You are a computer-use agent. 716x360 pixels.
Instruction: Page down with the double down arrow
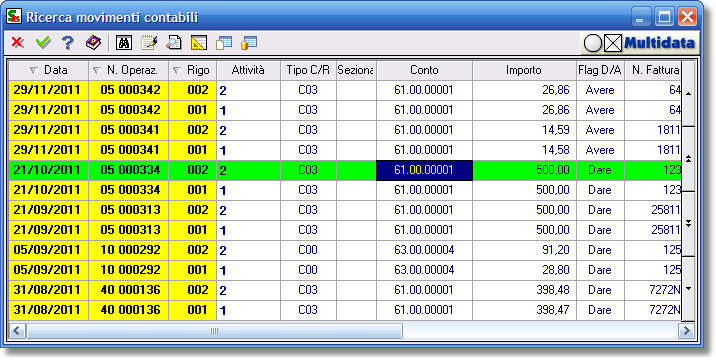click(688, 223)
